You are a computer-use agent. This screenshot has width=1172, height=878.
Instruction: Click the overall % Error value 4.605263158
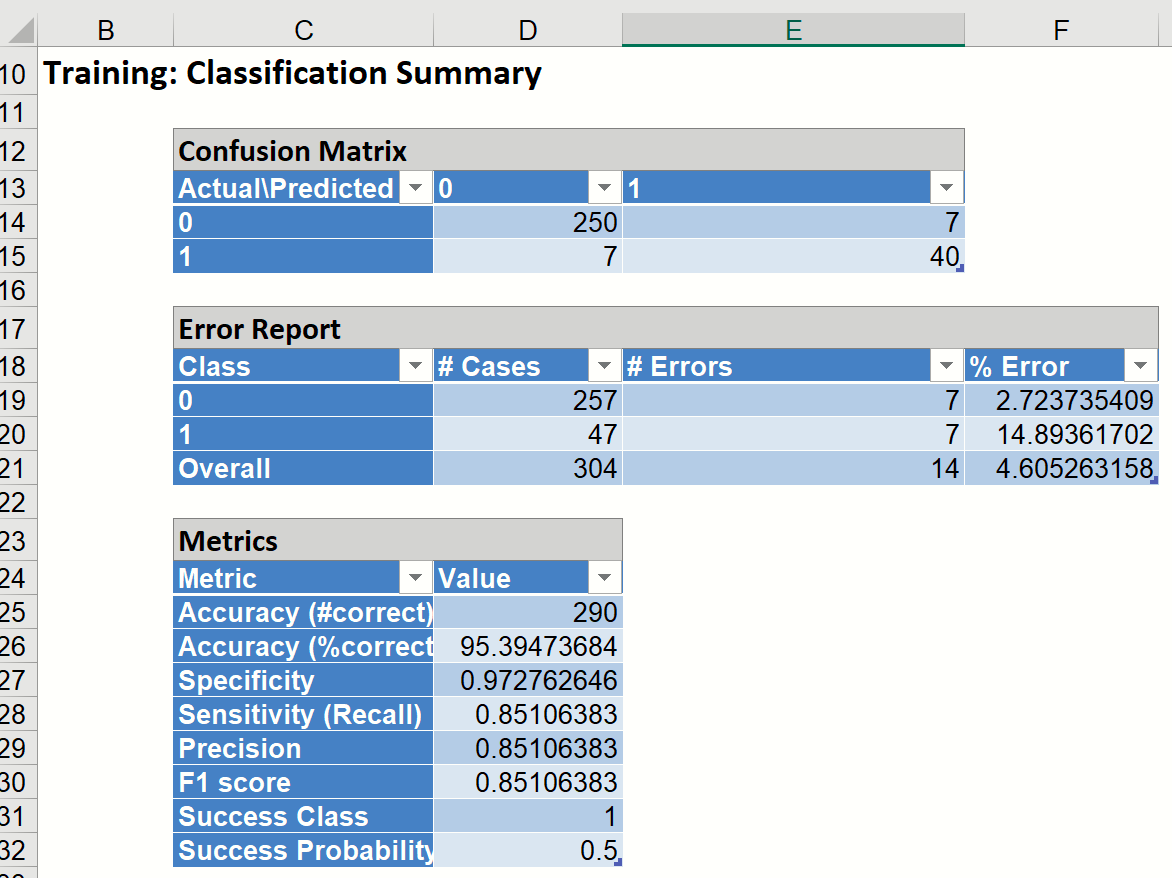click(x=1062, y=468)
